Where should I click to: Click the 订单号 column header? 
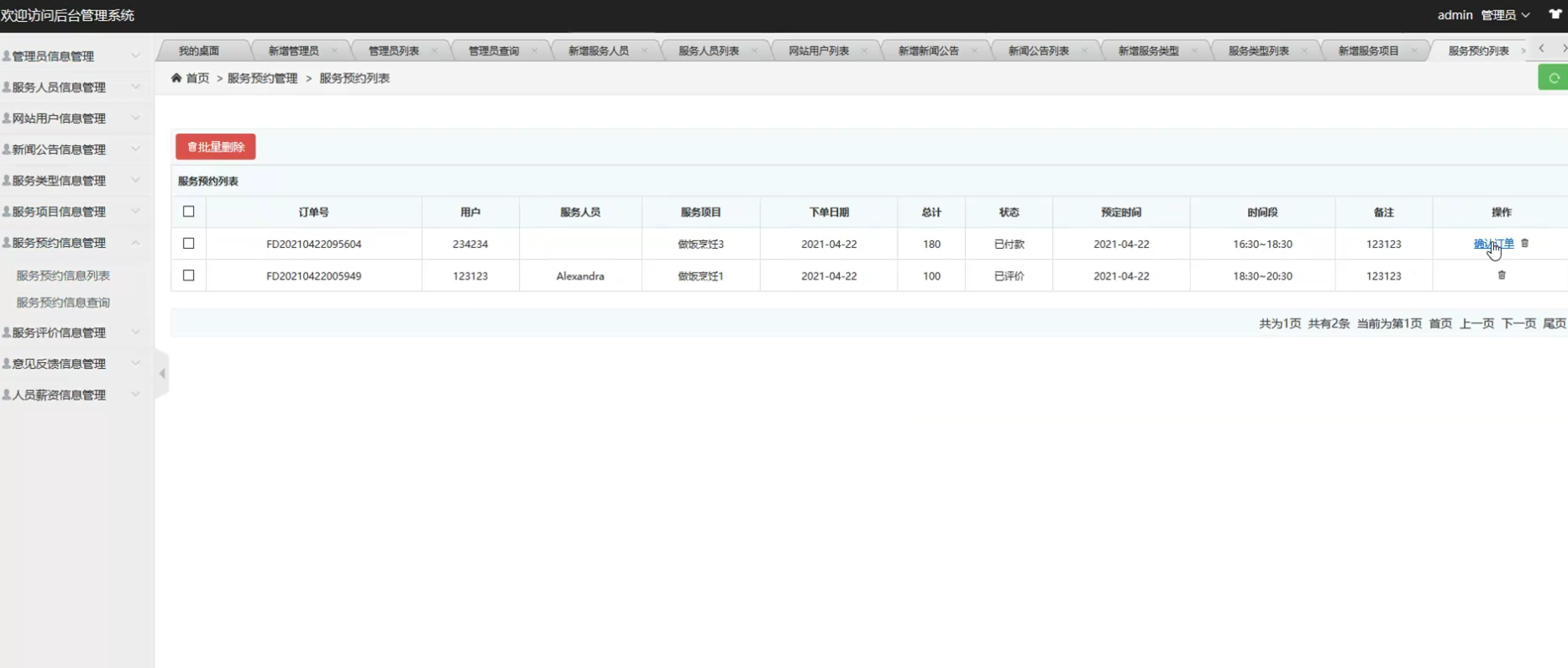pos(314,213)
